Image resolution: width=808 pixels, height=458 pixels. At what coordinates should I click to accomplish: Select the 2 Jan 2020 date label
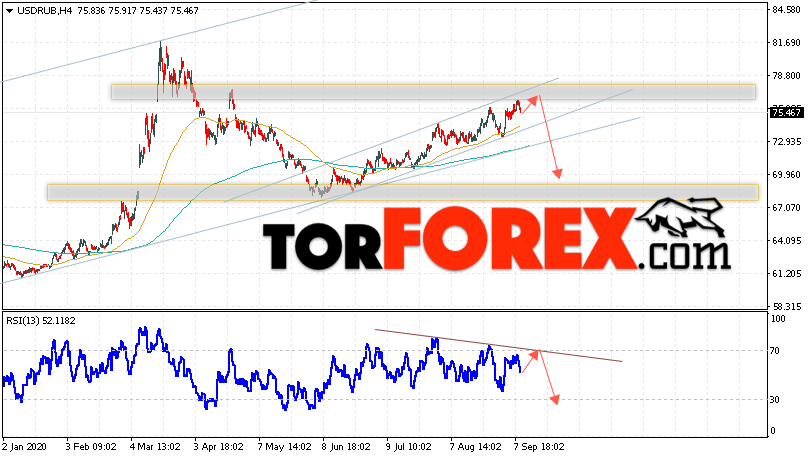(24, 447)
